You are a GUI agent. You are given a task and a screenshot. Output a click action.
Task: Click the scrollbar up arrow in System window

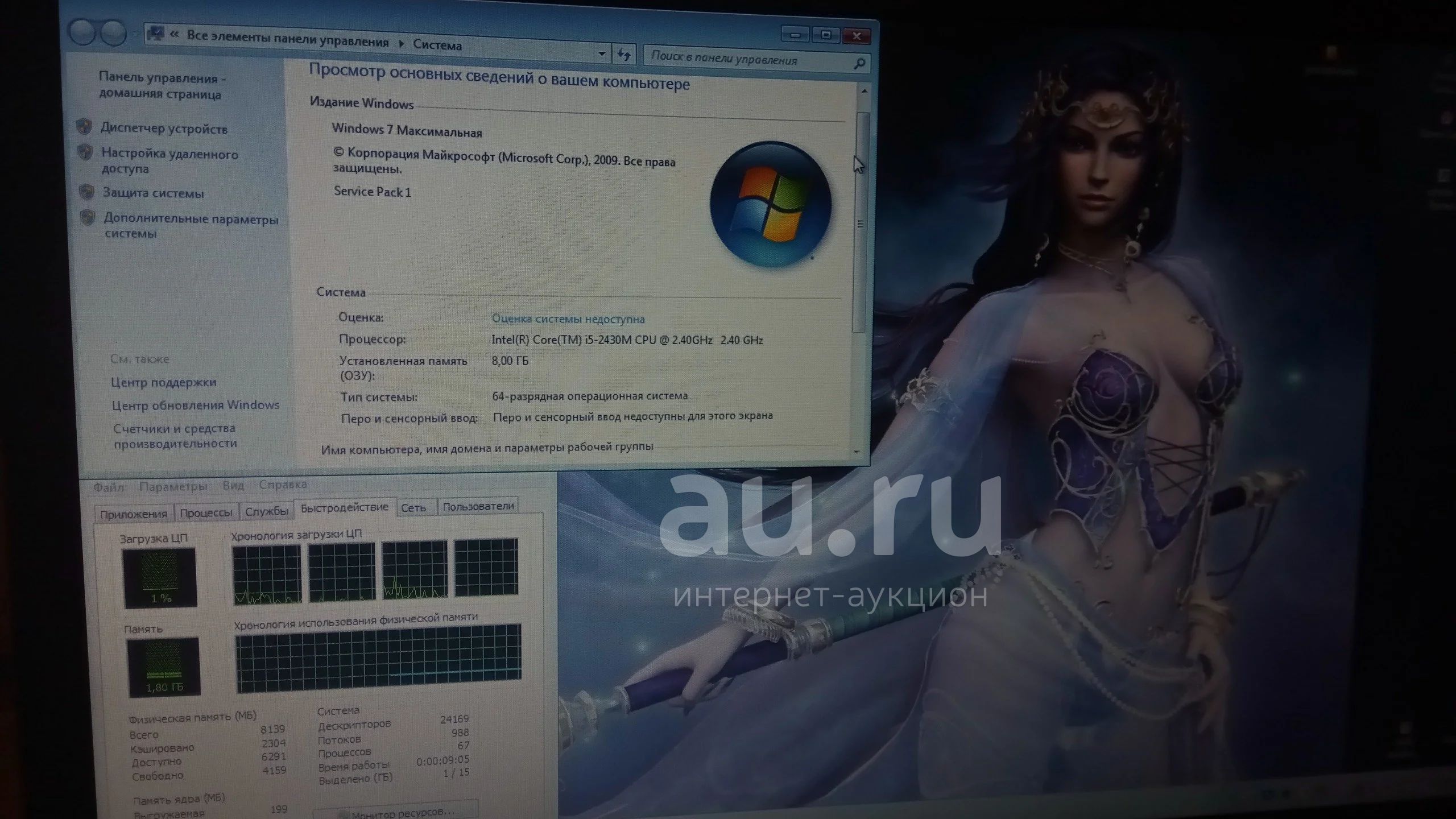[863, 90]
